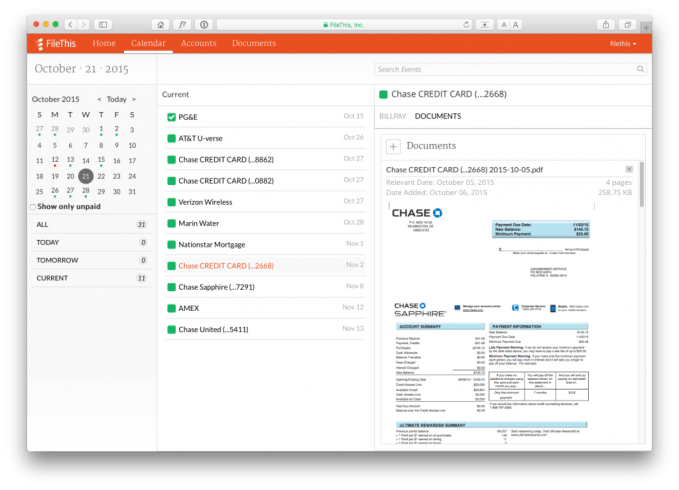Filter events by CURRENT
679x490 pixels.
[91, 278]
